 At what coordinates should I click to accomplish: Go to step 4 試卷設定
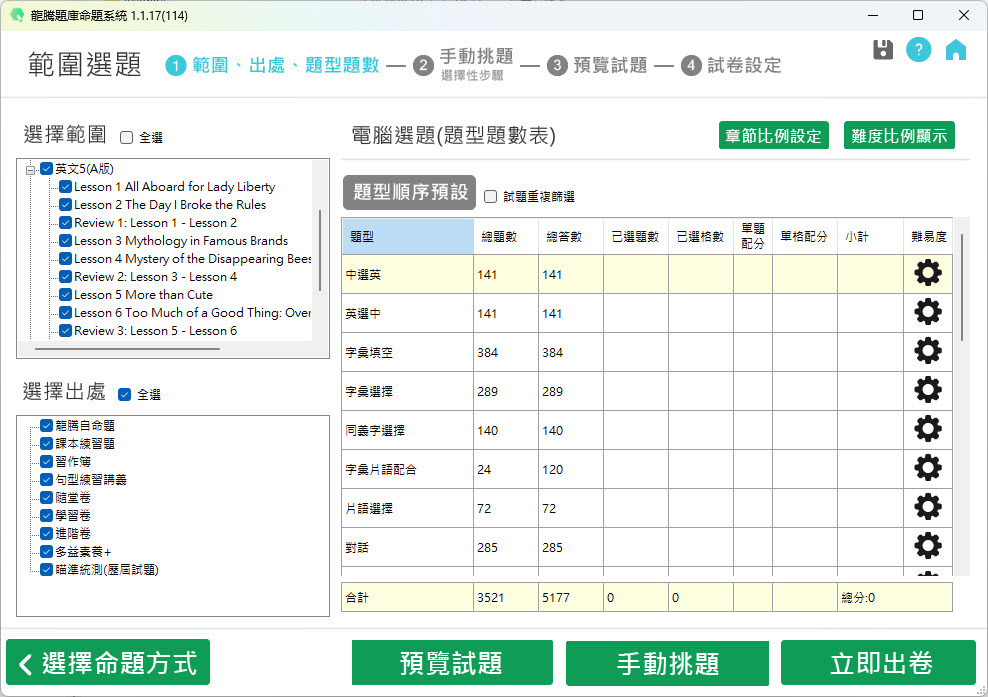pyautogui.click(x=731, y=65)
